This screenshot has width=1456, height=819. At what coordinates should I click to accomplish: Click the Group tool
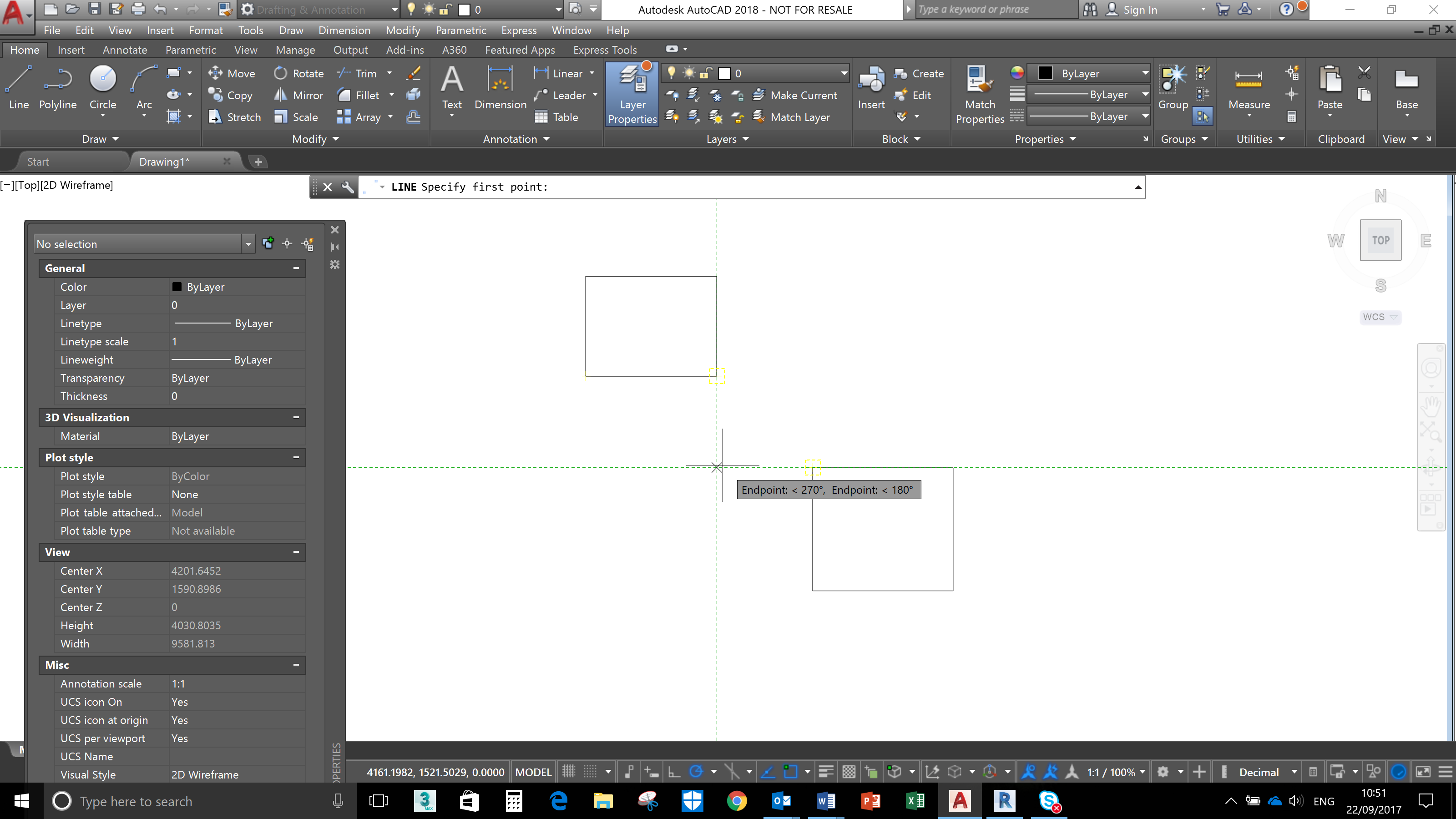[x=1173, y=88]
